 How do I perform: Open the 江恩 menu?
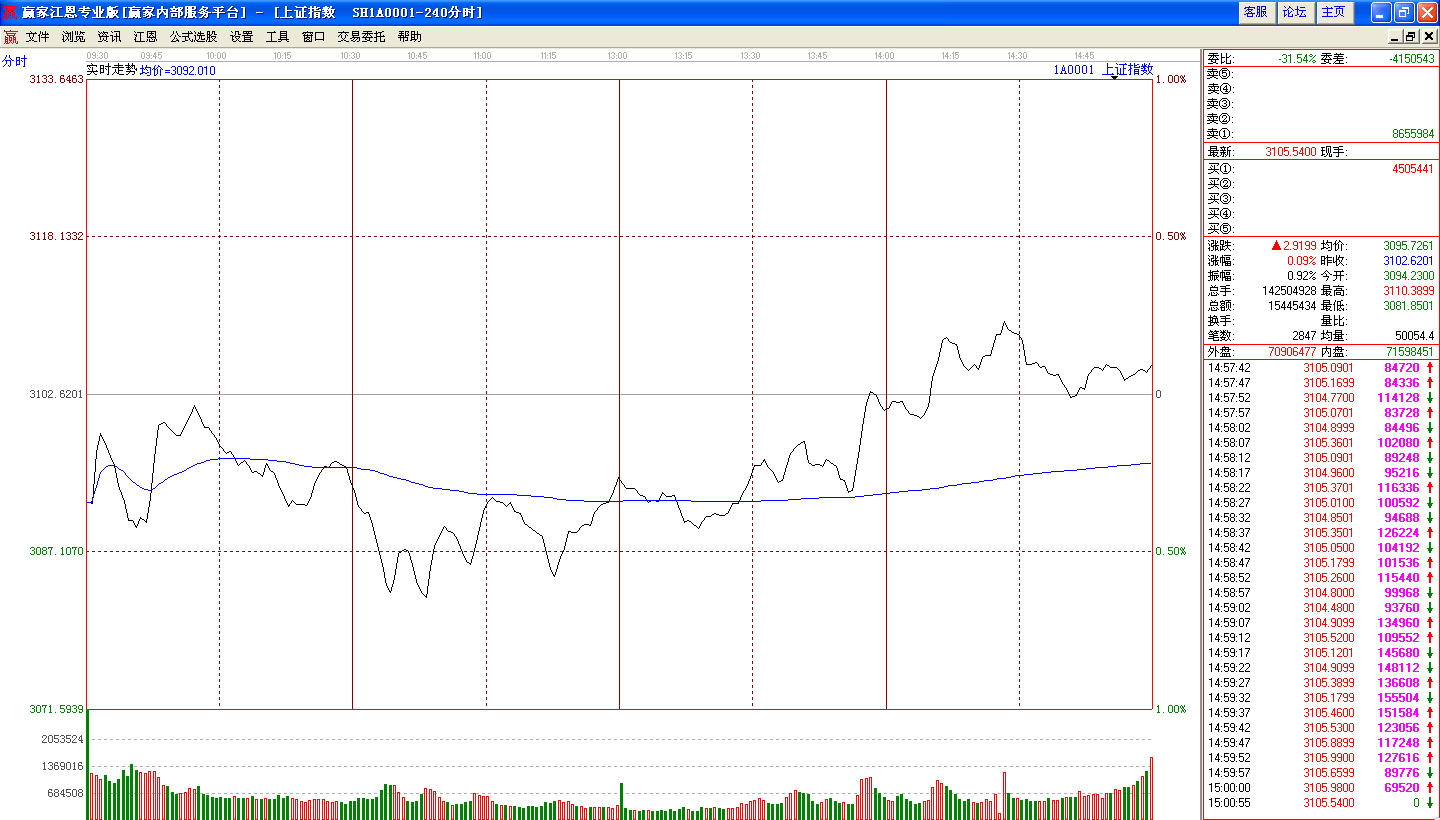point(145,37)
